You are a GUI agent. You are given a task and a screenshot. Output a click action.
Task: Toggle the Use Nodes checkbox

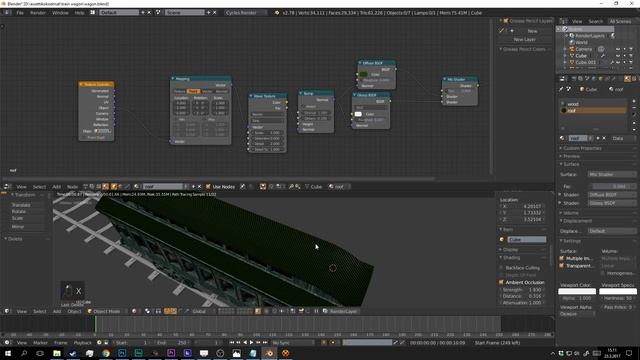(208, 187)
